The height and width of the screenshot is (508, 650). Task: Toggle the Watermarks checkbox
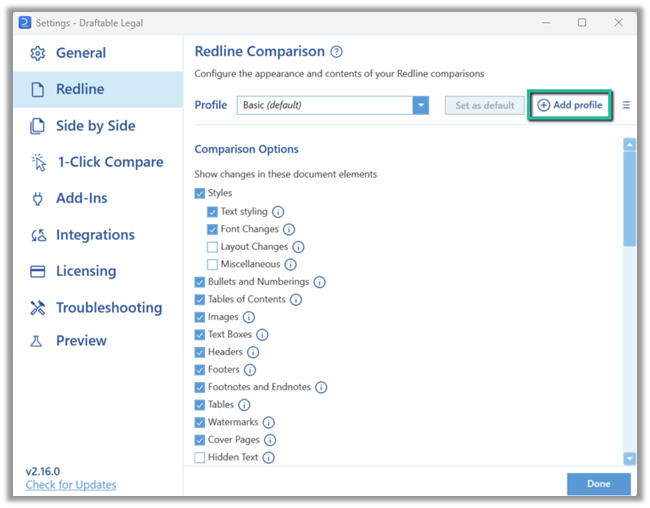point(200,423)
